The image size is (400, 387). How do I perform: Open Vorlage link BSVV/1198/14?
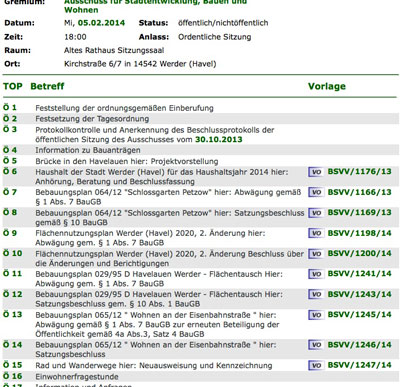pyautogui.click(x=359, y=233)
